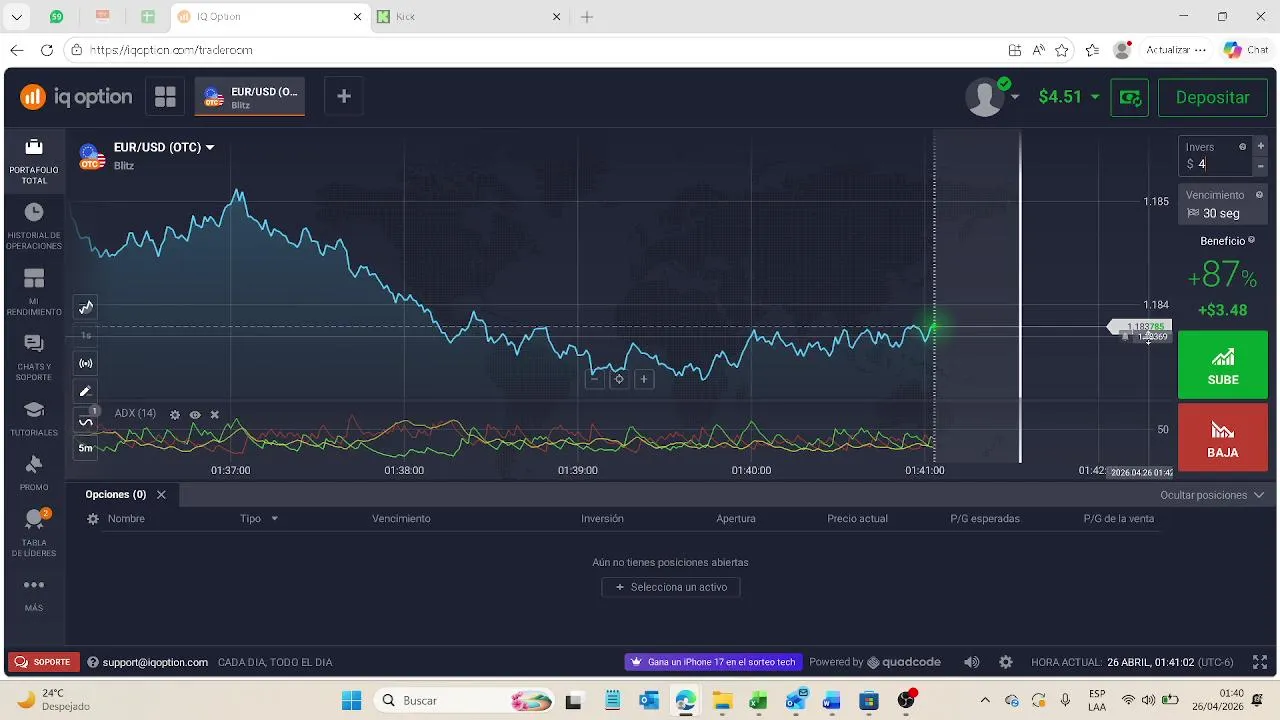
Task: Click the P/G esperadas column header
Action: (985, 519)
